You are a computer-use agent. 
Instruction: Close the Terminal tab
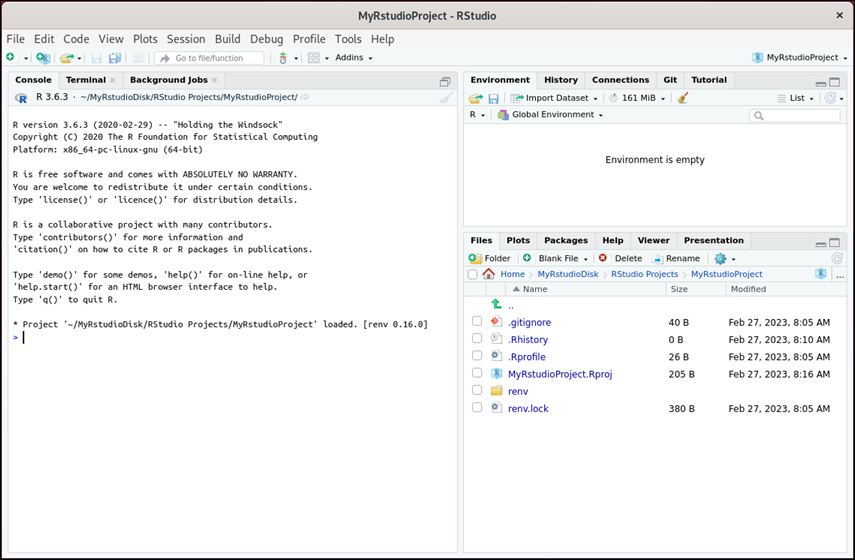click(x=112, y=80)
